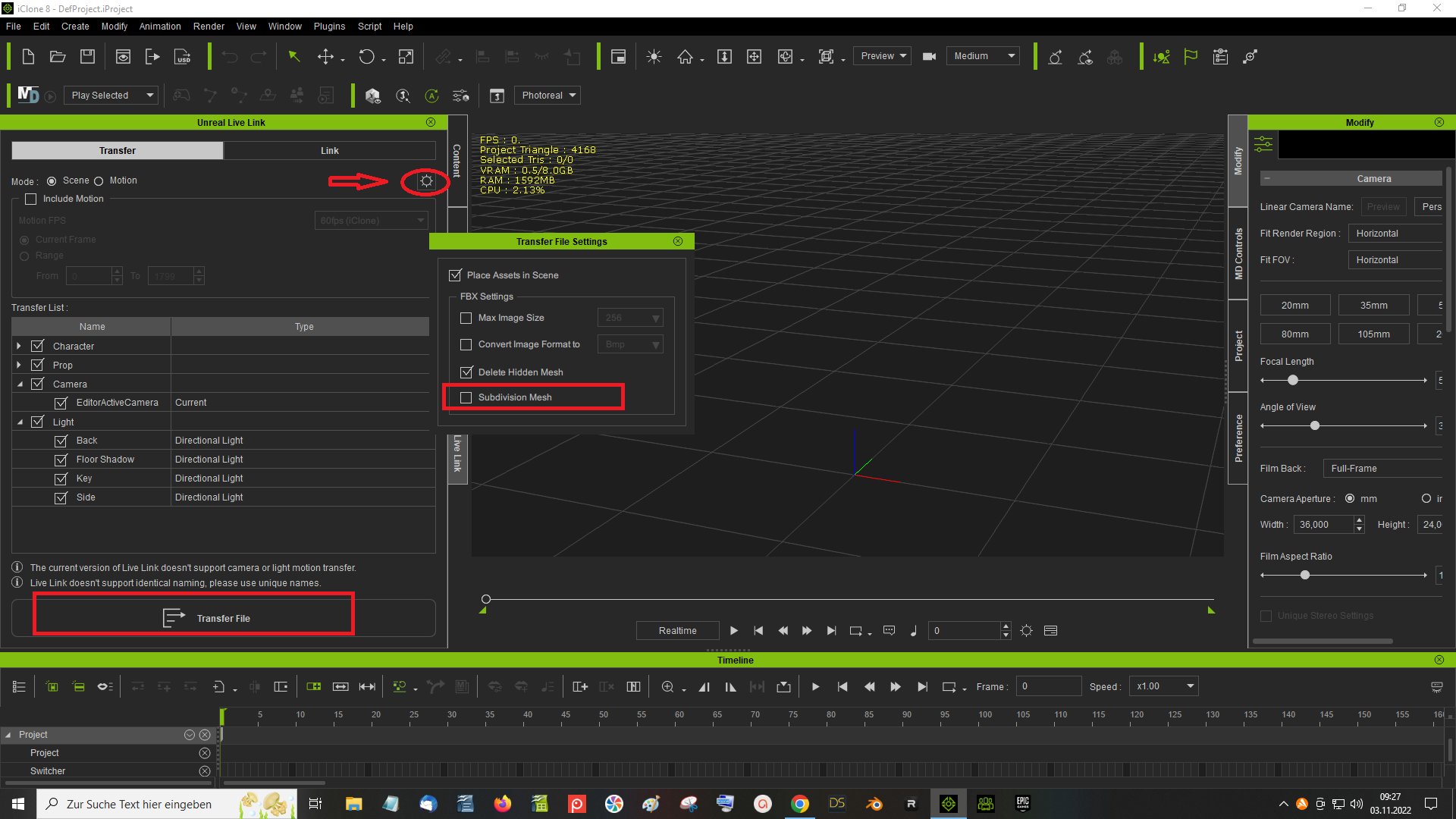Expand the Character row in Transfer List
The image size is (1456, 819).
[x=19, y=346]
